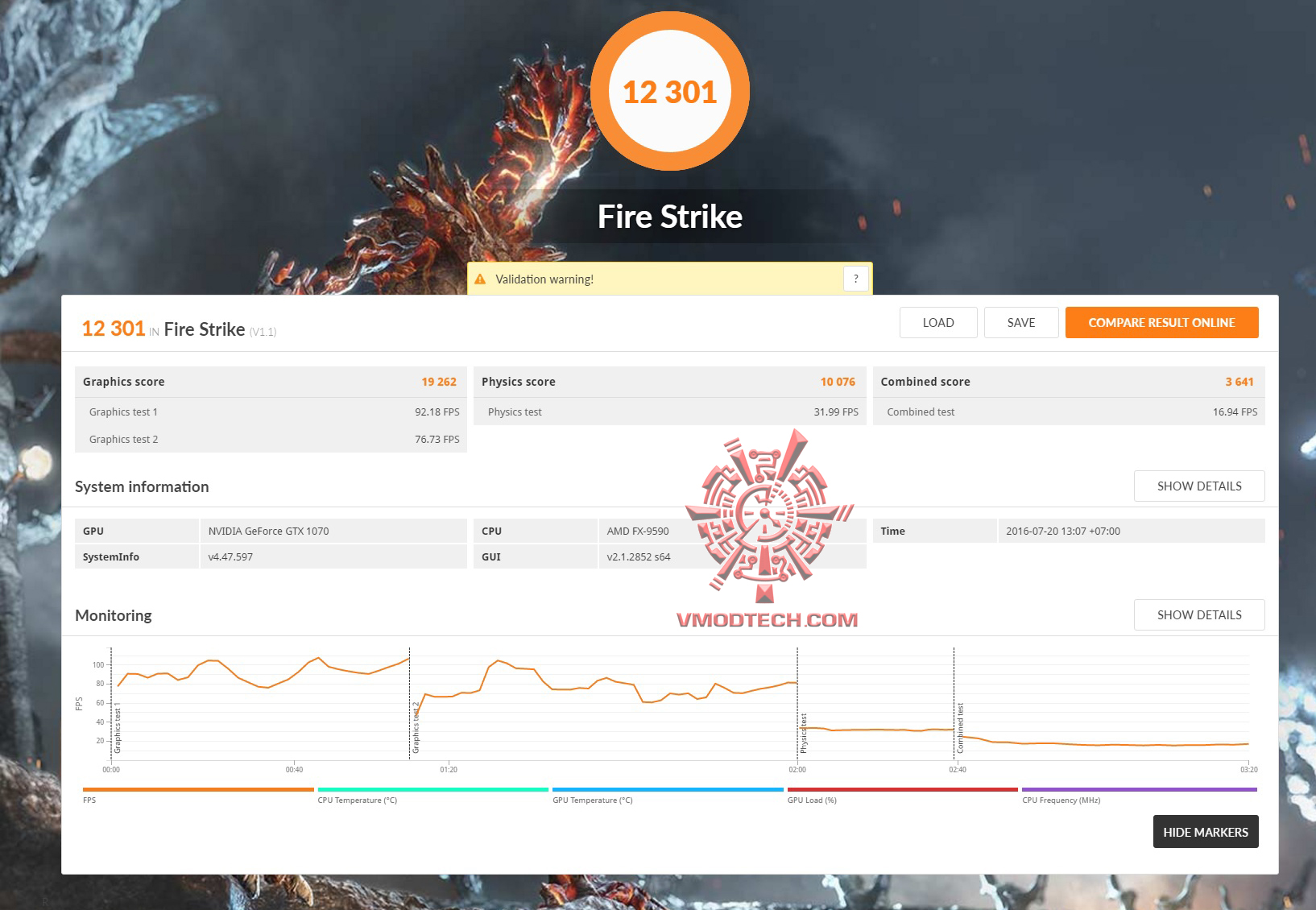This screenshot has height=910, width=1316.
Task: Select the Physics test chart marker
Action: [x=803, y=733]
